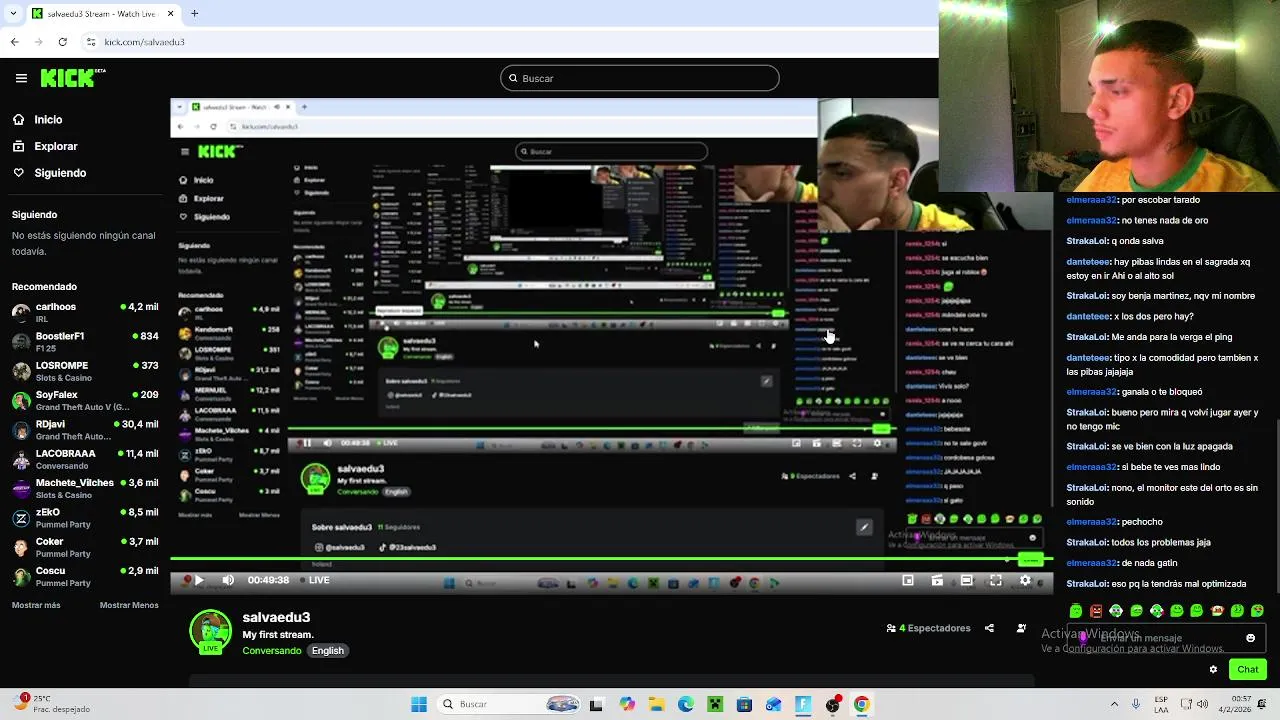Go back in the browser
1280x720 pixels.
pos(14,42)
